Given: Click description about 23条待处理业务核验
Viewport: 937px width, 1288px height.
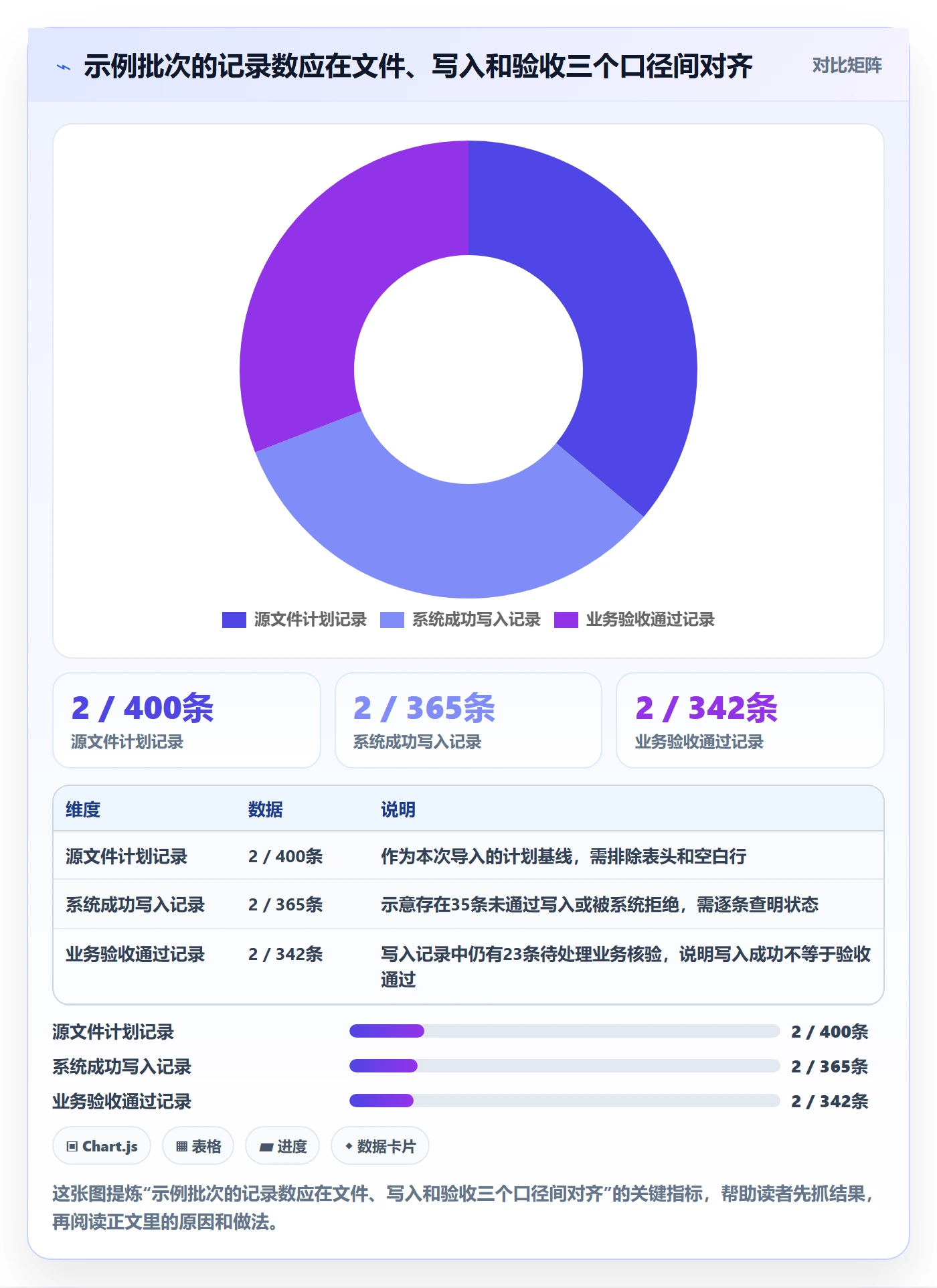Looking at the screenshot, I should (626, 967).
